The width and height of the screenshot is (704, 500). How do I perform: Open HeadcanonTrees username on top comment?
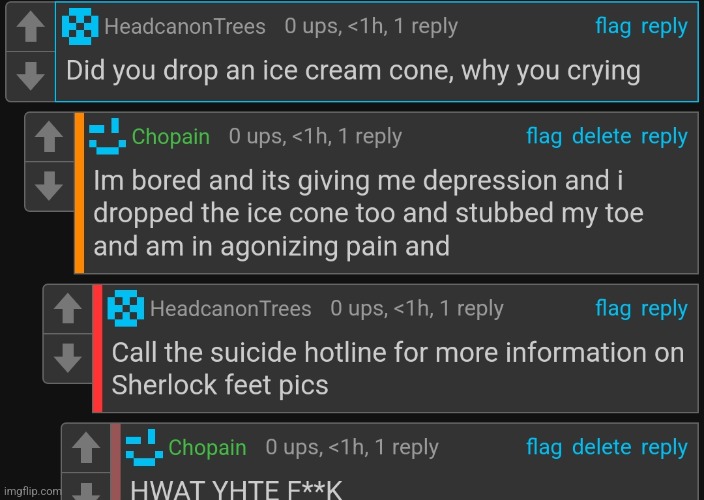(x=185, y=26)
